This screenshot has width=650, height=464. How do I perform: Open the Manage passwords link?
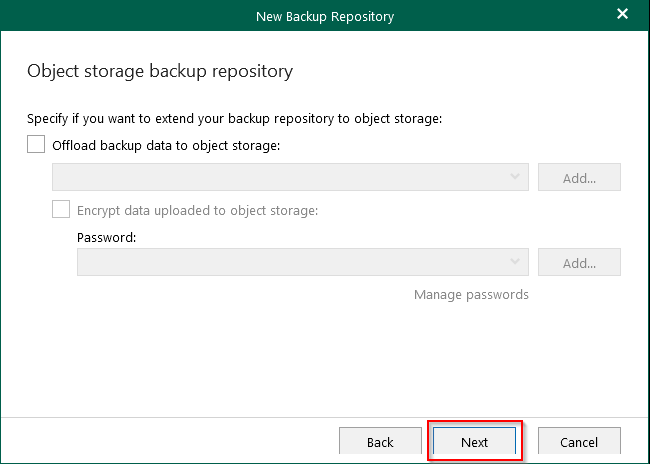pos(471,295)
